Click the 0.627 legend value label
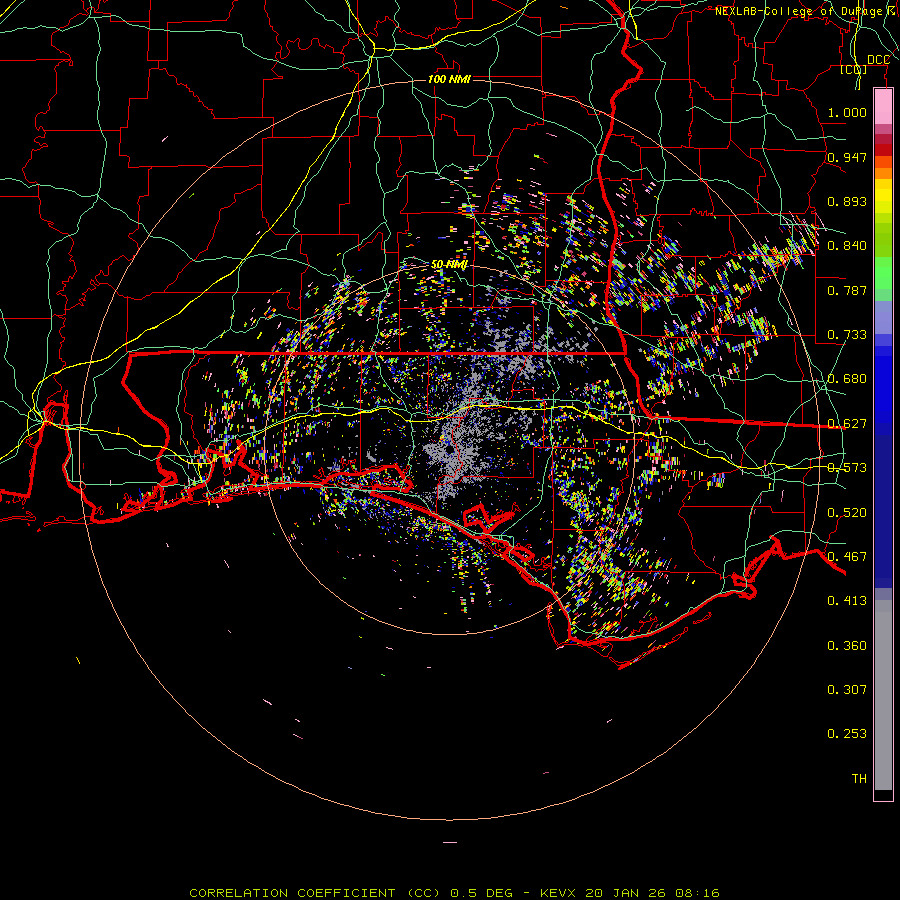 (x=846, y=423)
